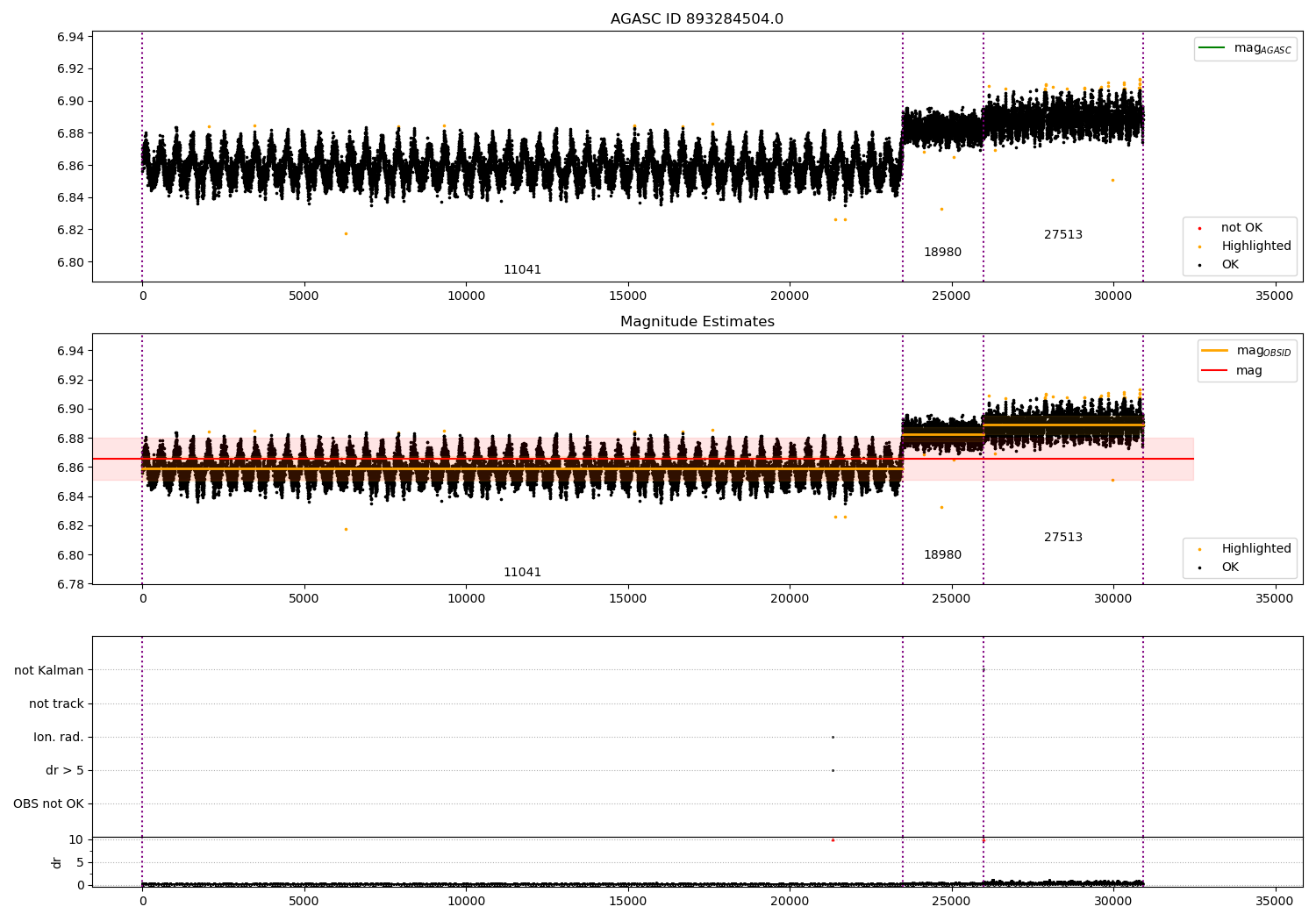Click the "35000" x-tick in the AGASC ID plot
Image resolution: width=1316 pixels, height=921 pixels.
click(x=1275, y=296)
